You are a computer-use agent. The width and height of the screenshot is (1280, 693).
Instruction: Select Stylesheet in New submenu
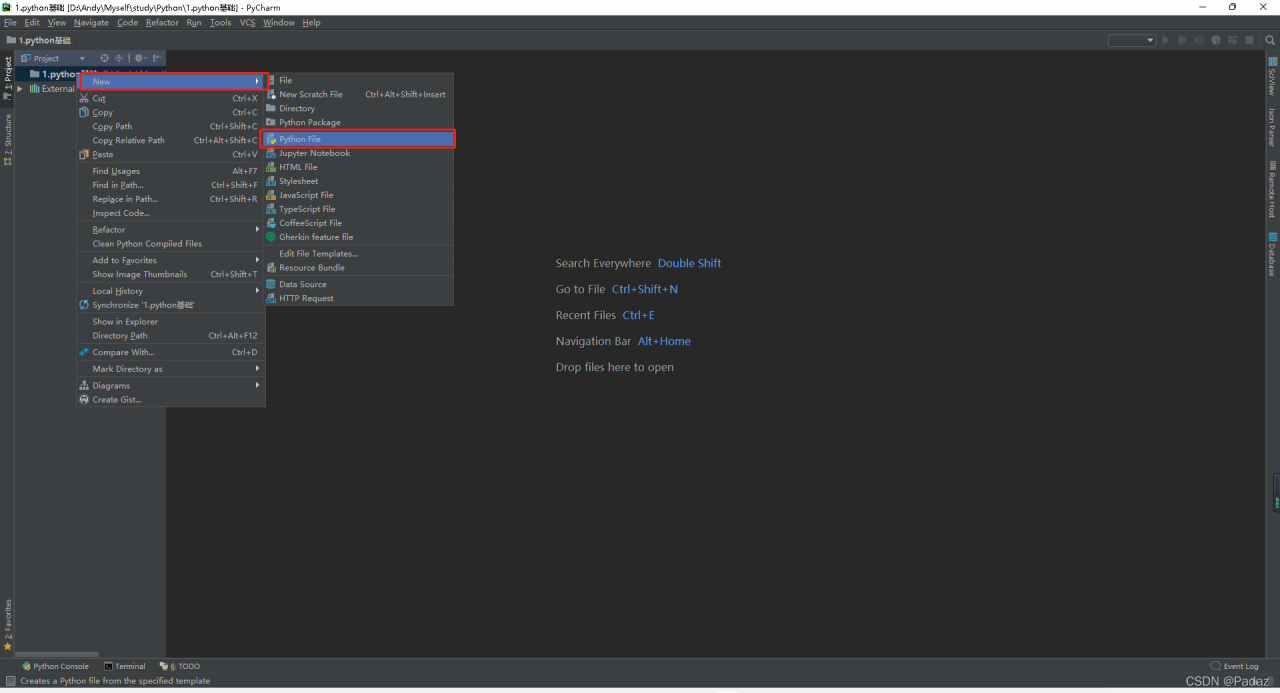[358, 181]
